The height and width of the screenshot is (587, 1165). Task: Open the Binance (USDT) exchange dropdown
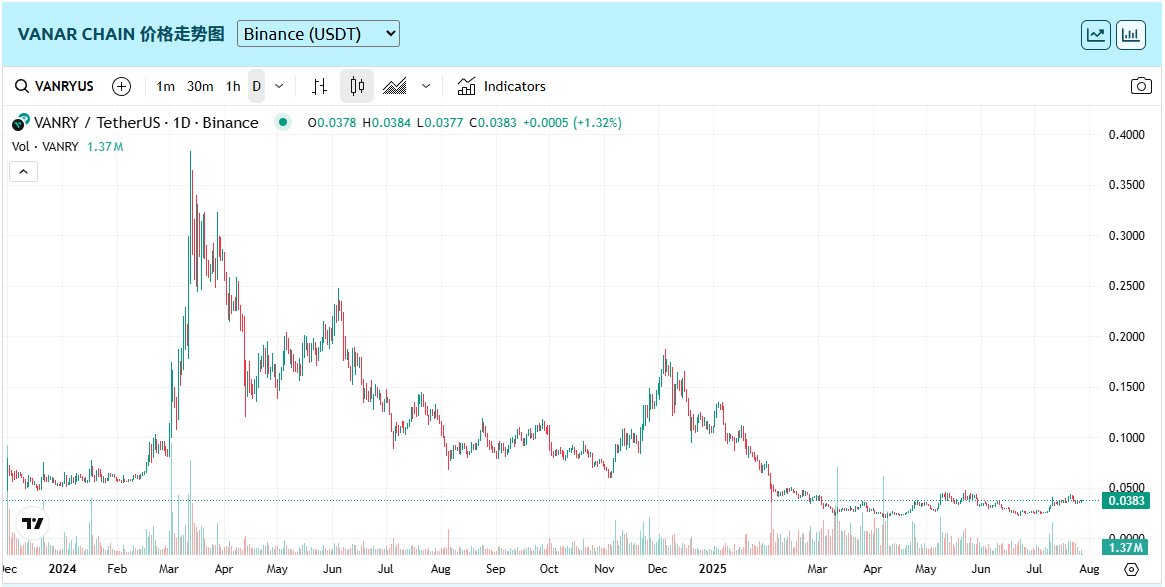coord(318,34)
